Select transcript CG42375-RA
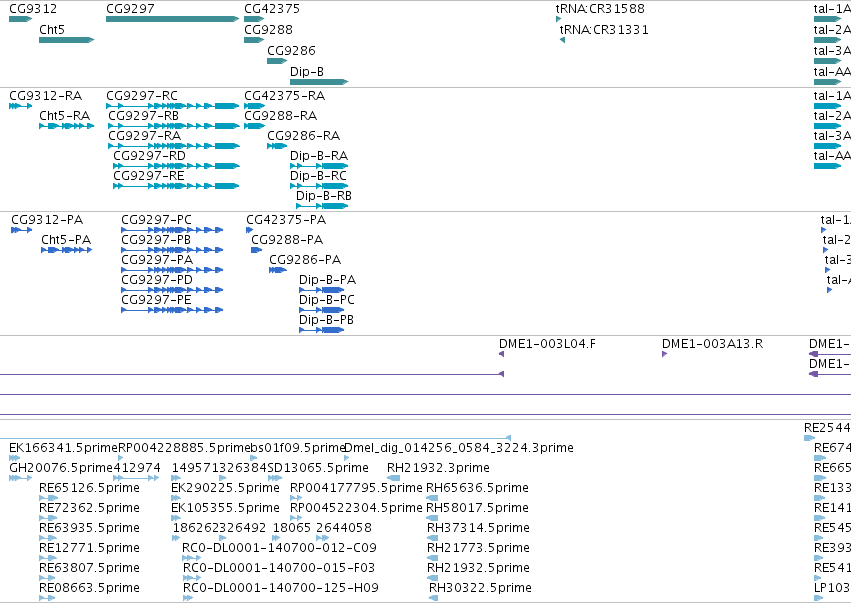The image size is (851, 603). 284,96
